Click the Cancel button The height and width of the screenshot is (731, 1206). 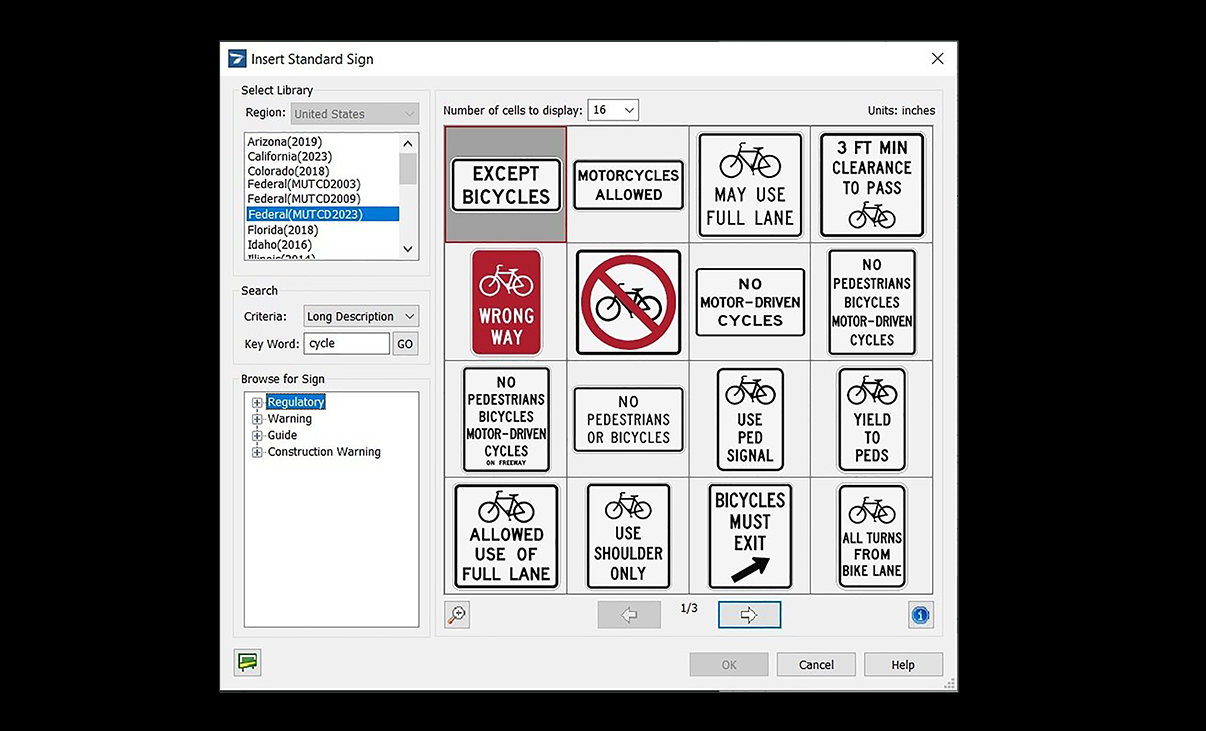click(x=816, y=665)
